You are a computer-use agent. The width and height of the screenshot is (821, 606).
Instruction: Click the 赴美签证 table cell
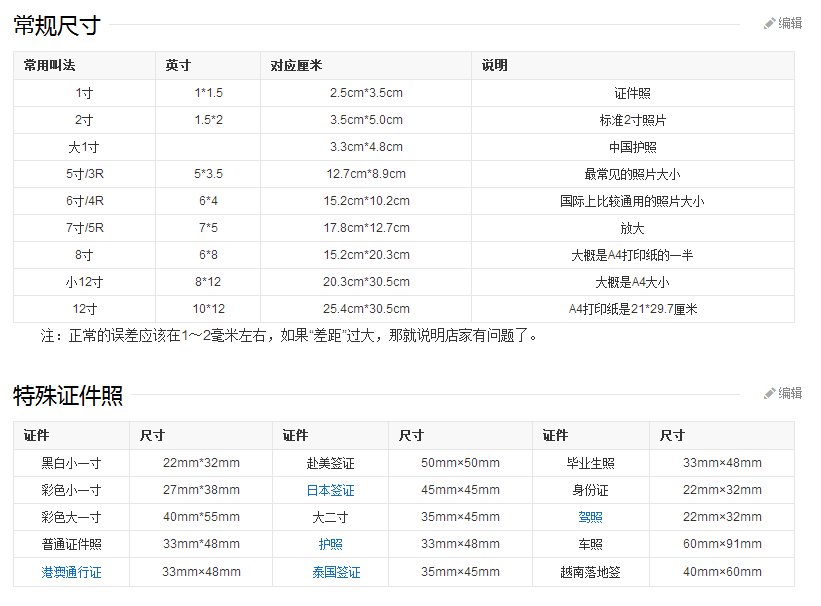tap(329, 463)
